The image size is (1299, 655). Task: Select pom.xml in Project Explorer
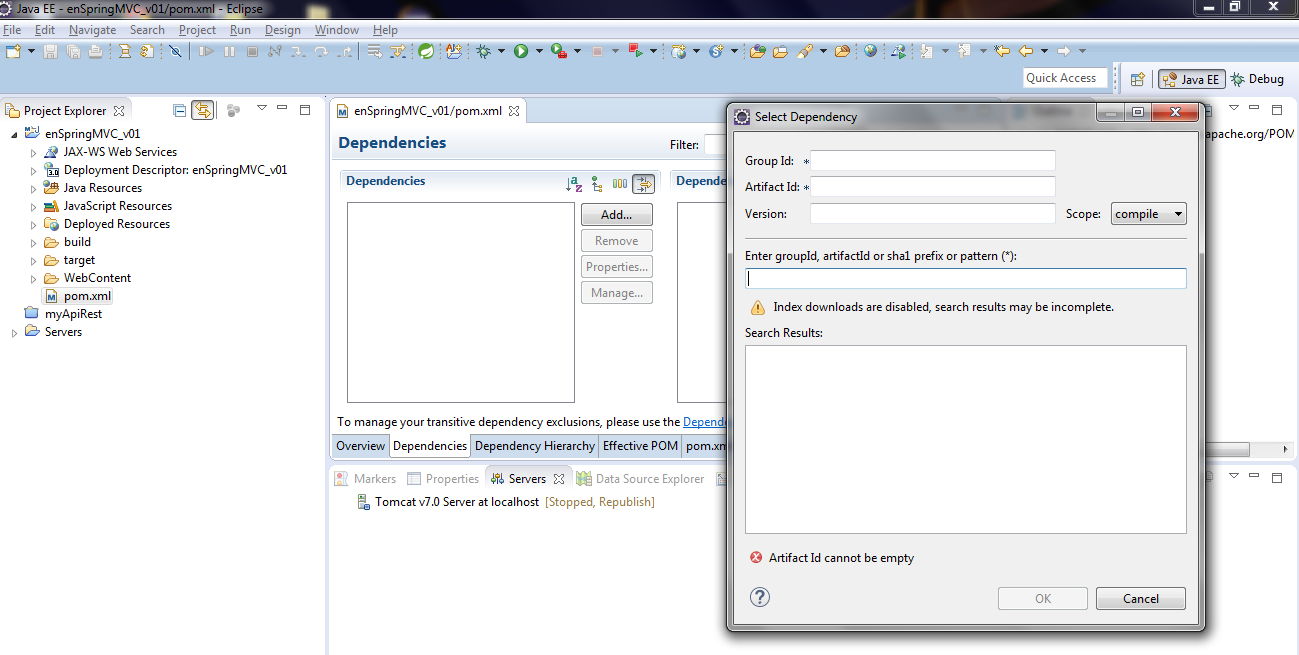[x=87, y=296]
